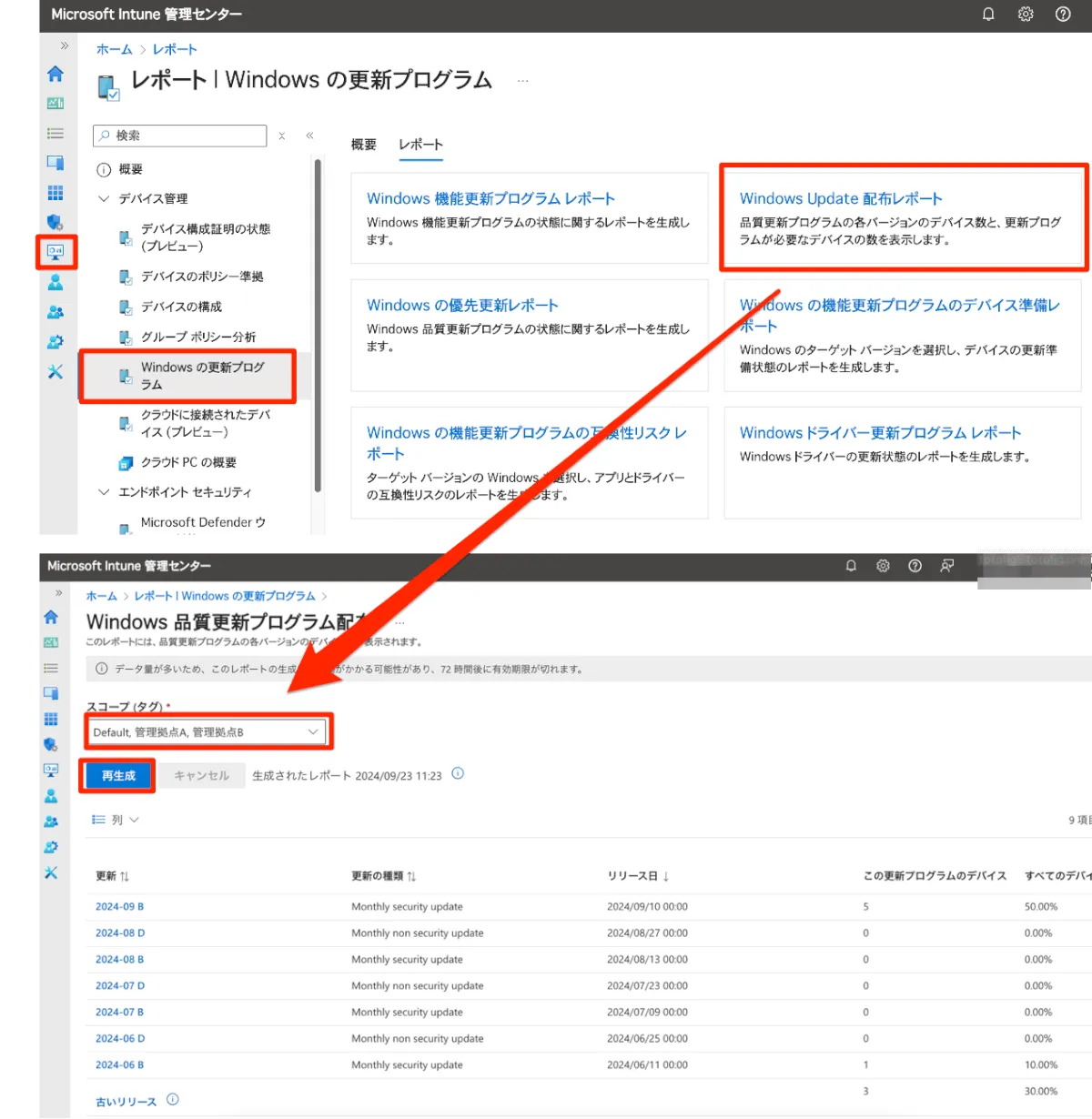Viewport: 1092px width, 1119px height.
Task: Collapse the エンドポイント セキュリティ section
Action: pos(104,492)
